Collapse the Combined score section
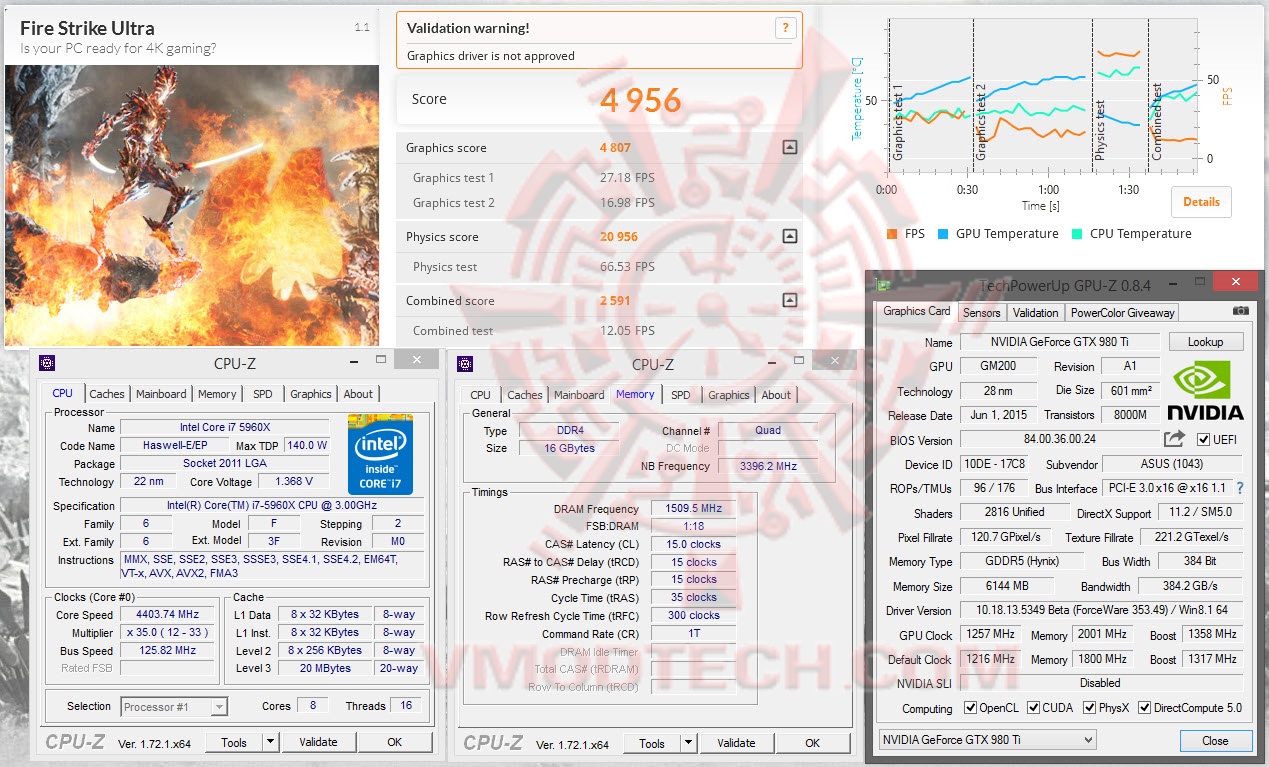This screenshot has width=1269, height=767. tap(790, 300)
